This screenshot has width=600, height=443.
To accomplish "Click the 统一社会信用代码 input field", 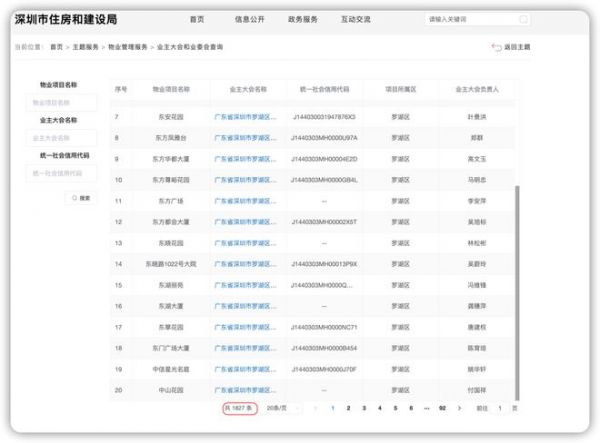I will tap(62, 173).
